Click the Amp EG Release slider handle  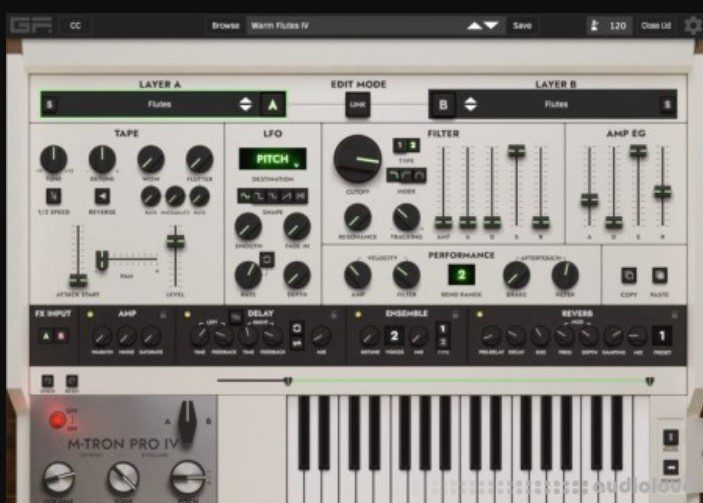pyautogui.click(x=663, y=193)
